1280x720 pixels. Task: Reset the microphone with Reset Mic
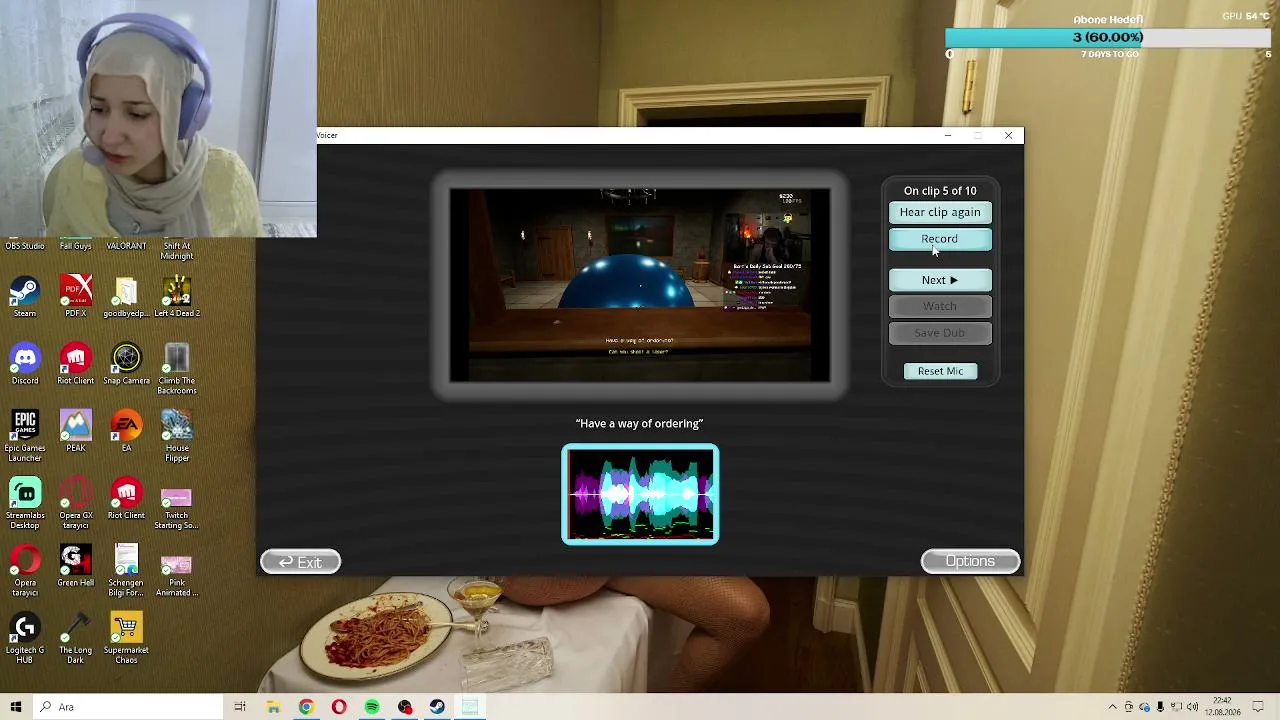(940, 371)
